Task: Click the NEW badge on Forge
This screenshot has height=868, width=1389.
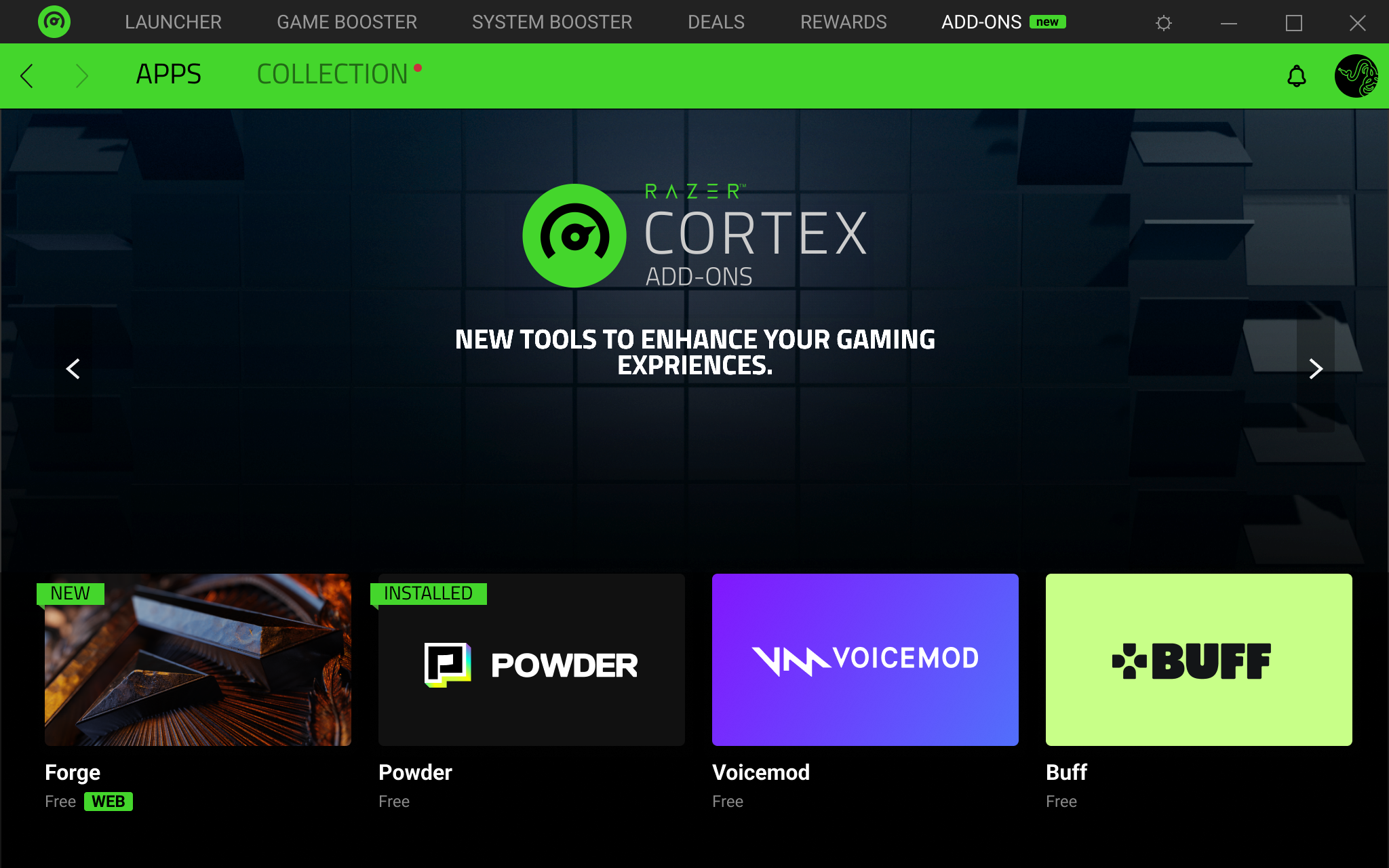Action: point(71,591)
